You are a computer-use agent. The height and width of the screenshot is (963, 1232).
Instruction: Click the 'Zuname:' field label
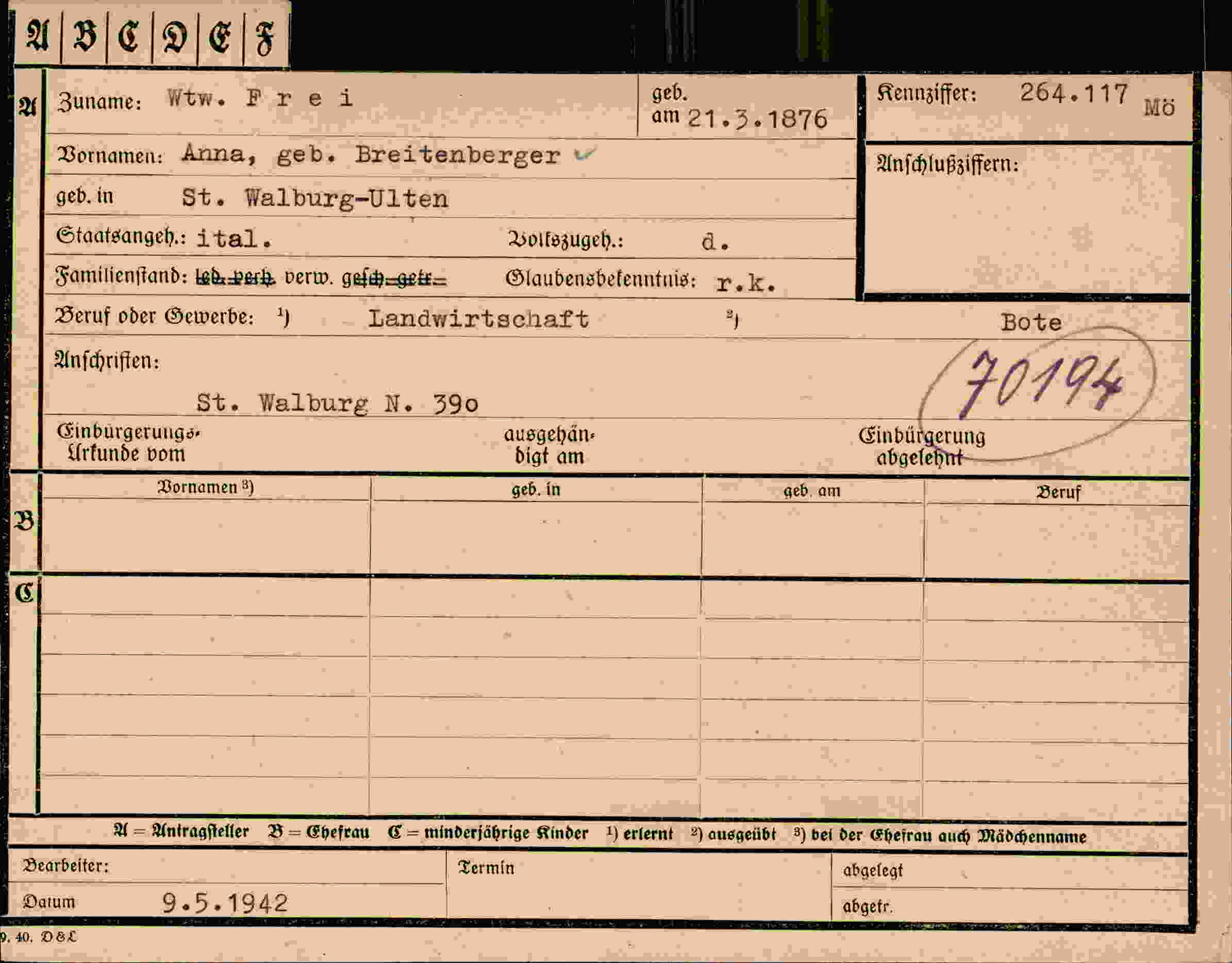click(99, 102)
